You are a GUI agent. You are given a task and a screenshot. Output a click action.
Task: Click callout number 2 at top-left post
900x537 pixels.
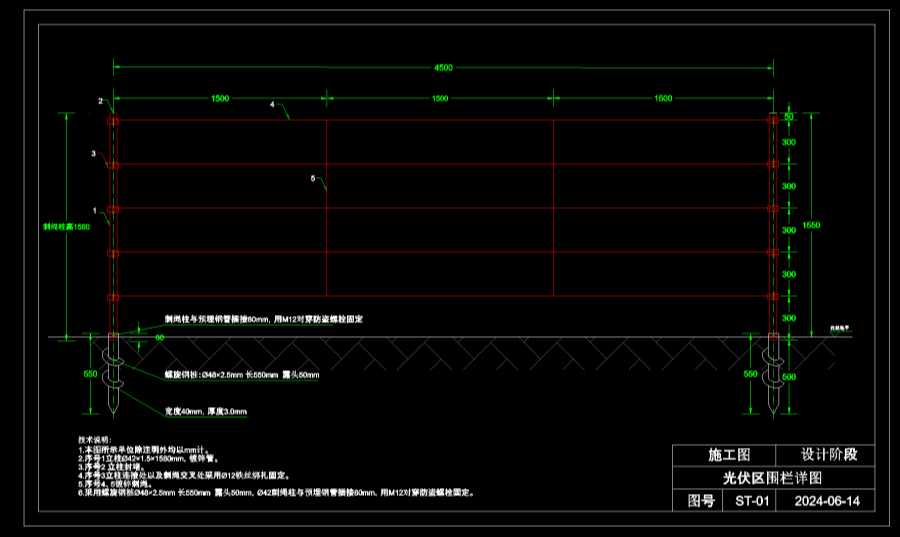pyautogui.click(x=100, y=102)
